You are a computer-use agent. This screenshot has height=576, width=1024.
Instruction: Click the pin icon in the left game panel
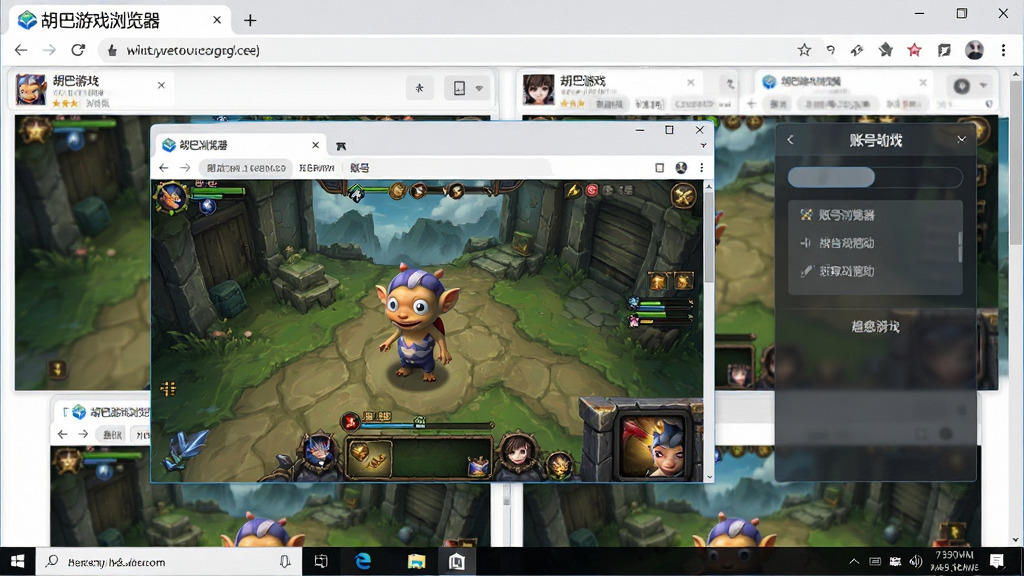(419, 88)
